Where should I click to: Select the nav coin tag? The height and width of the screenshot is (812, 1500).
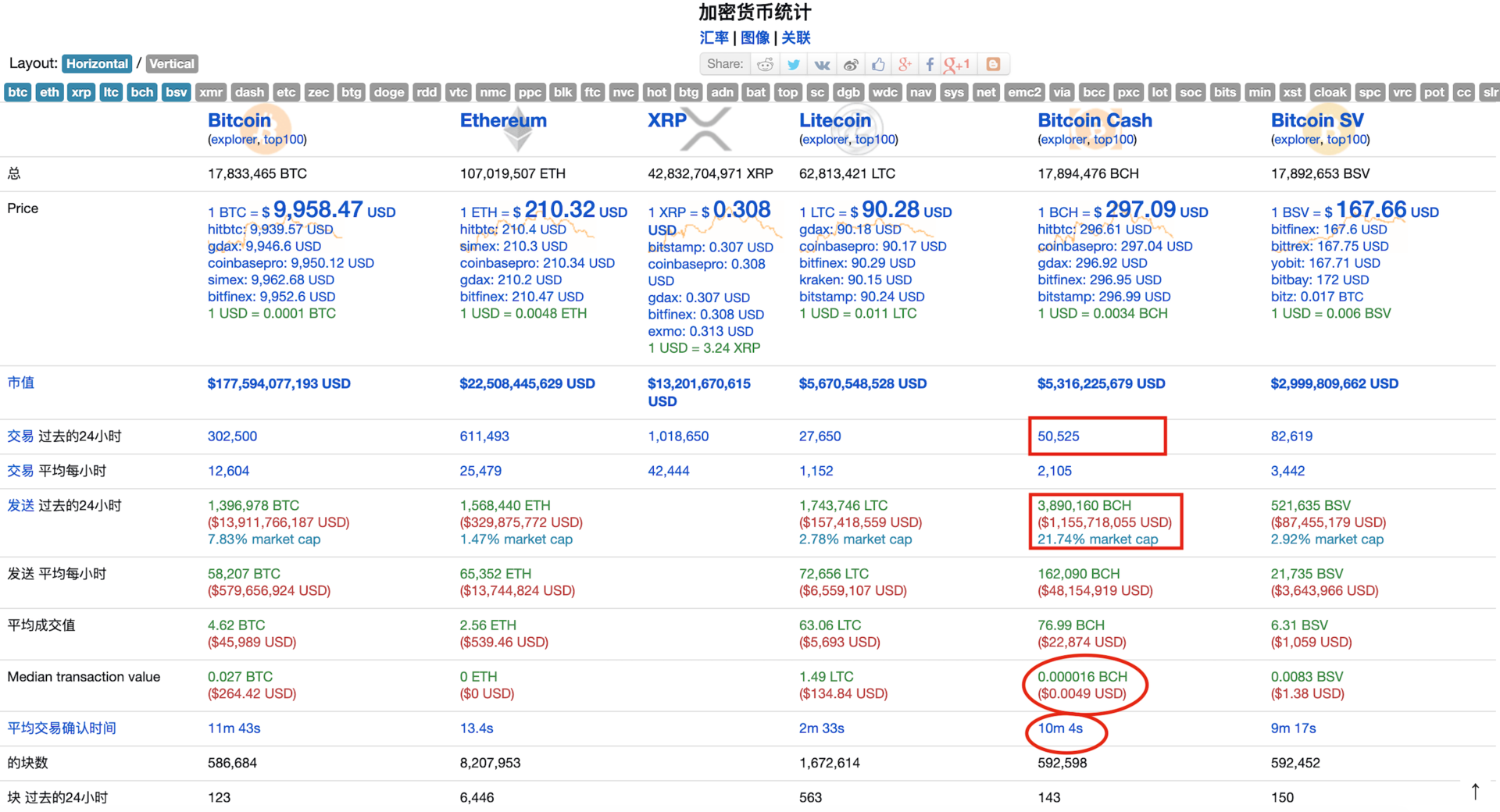[x=920, y=92]
